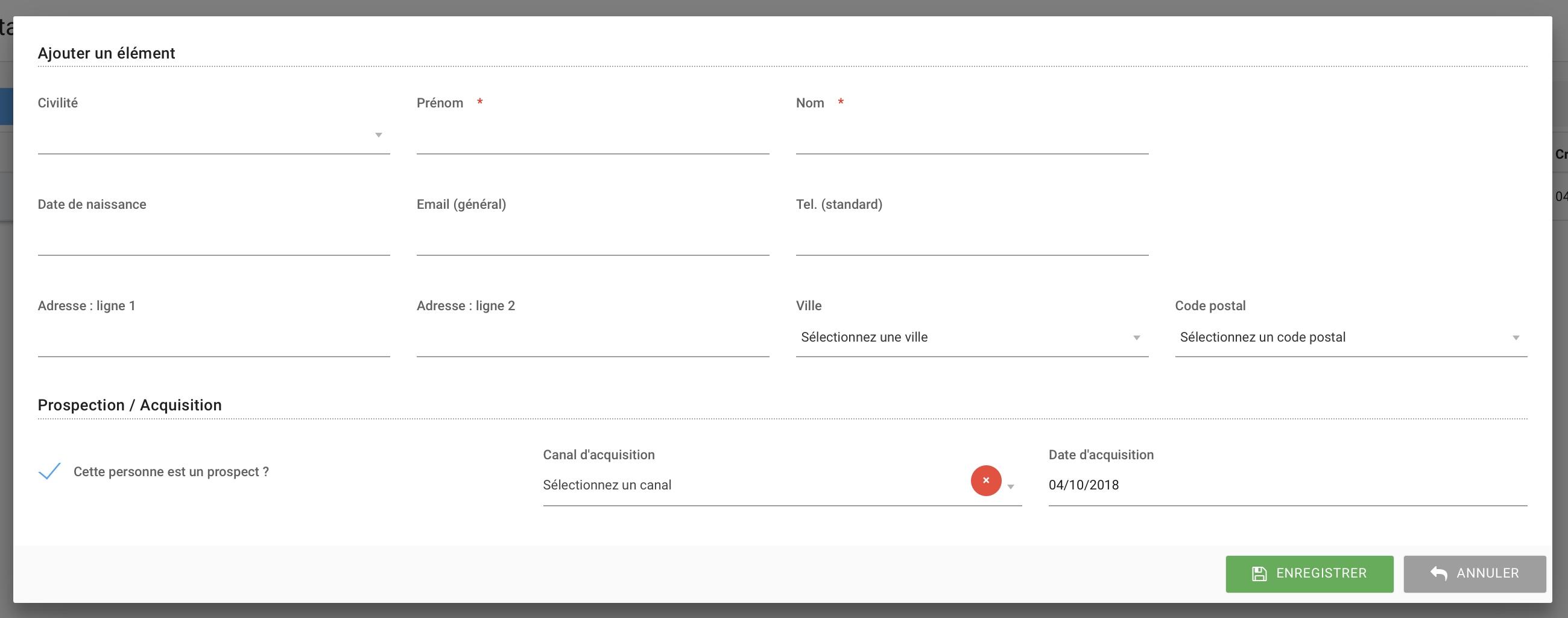Focus the 'Adresse : ligne 1' field
The height and width of the screenshot is (618, 1568).
213,348
